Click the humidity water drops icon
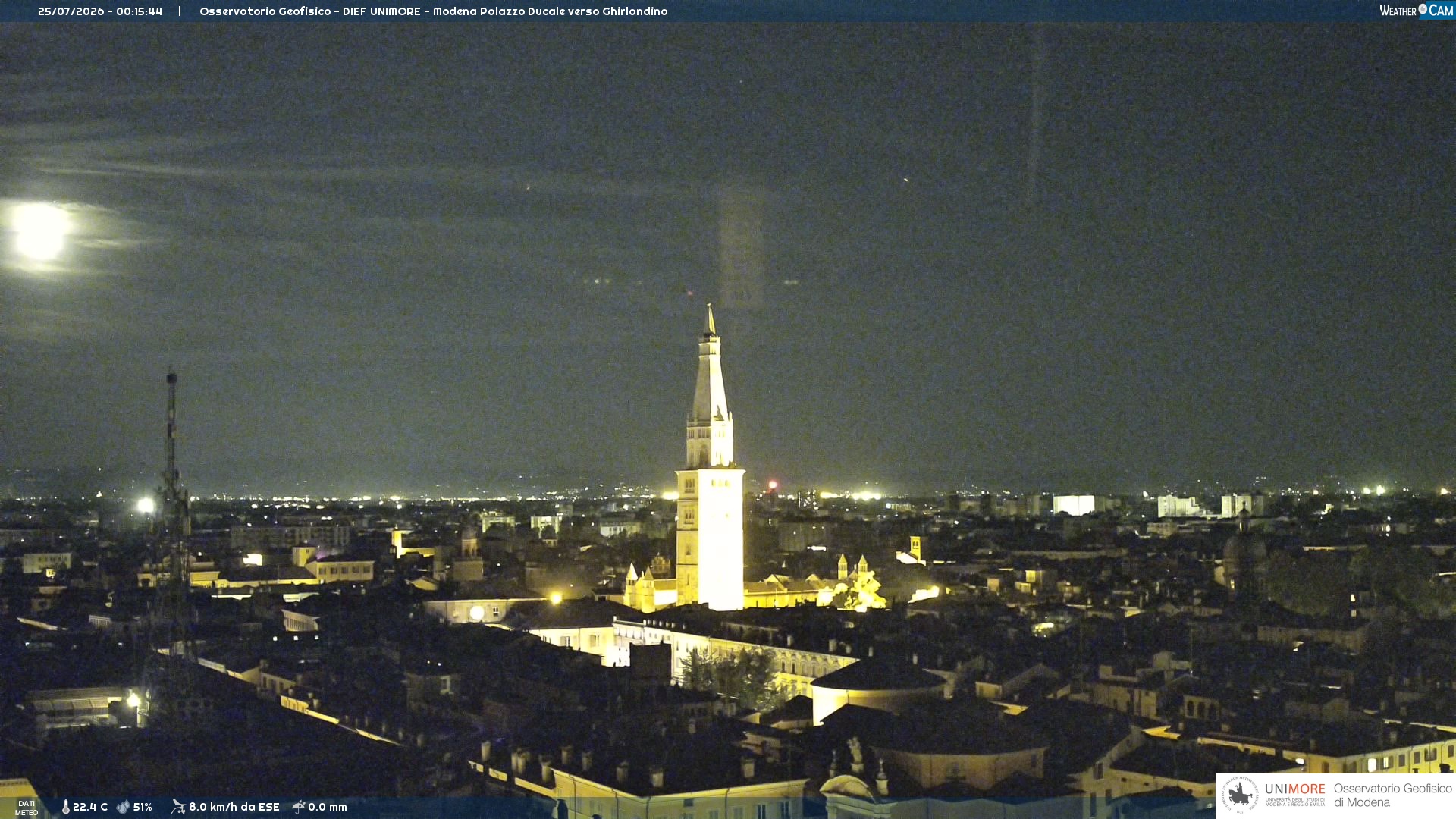Viewport: 1456px width, 819px height. 123,807
